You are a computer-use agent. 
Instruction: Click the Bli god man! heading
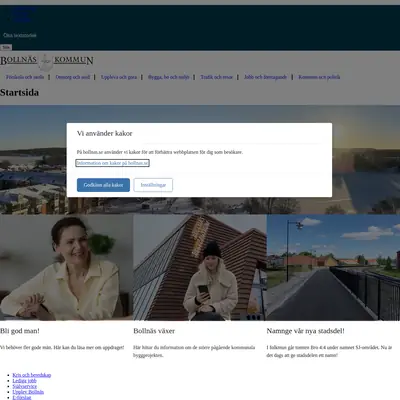[x=20, y=331]
